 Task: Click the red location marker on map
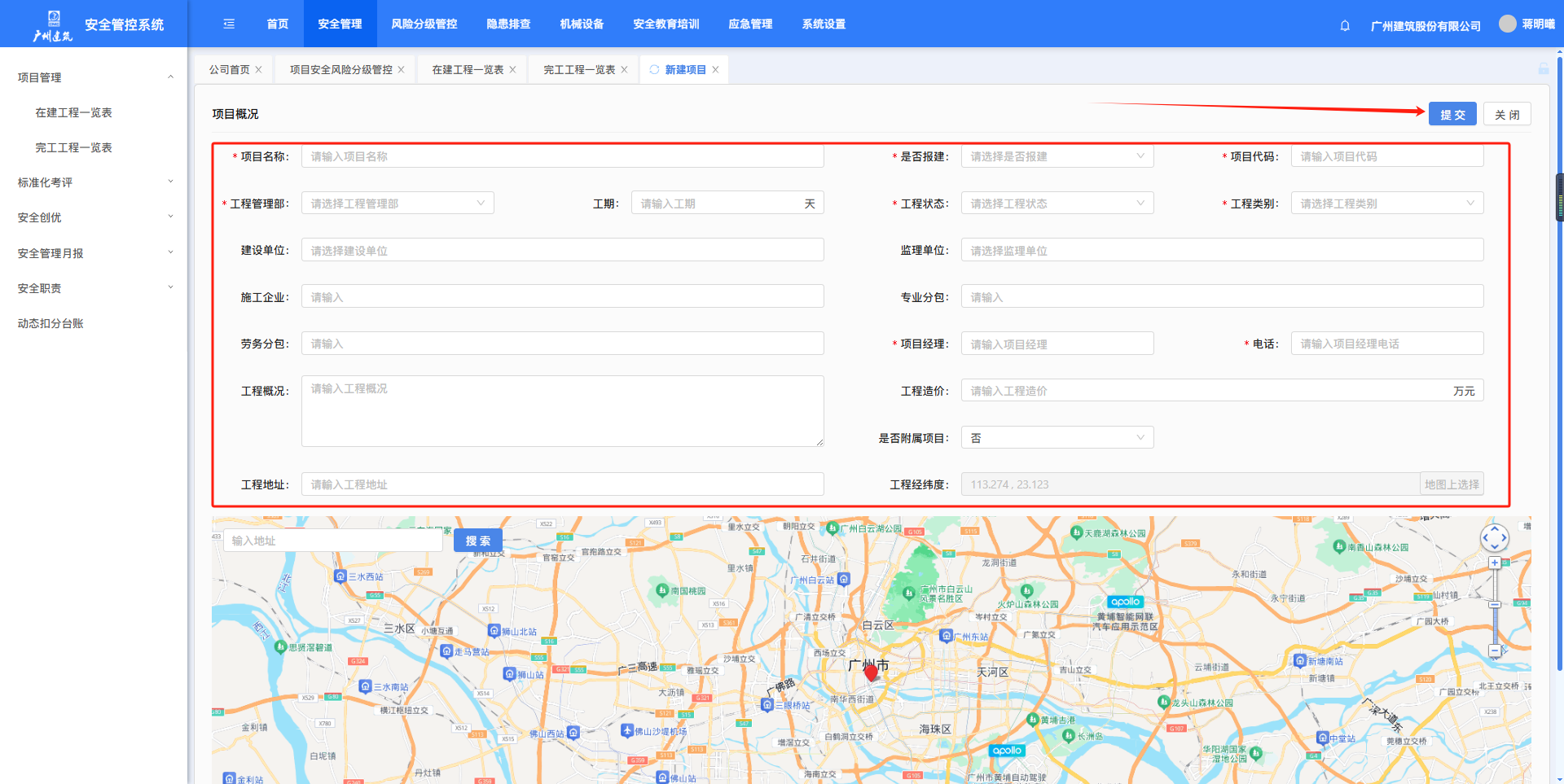click(x=871, y=672)
